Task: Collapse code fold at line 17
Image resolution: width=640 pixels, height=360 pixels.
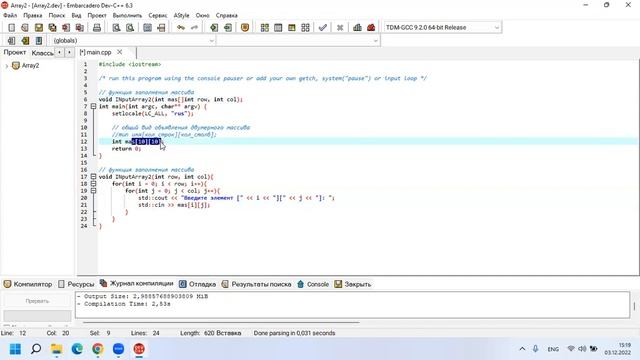Action: coord(93,177)
